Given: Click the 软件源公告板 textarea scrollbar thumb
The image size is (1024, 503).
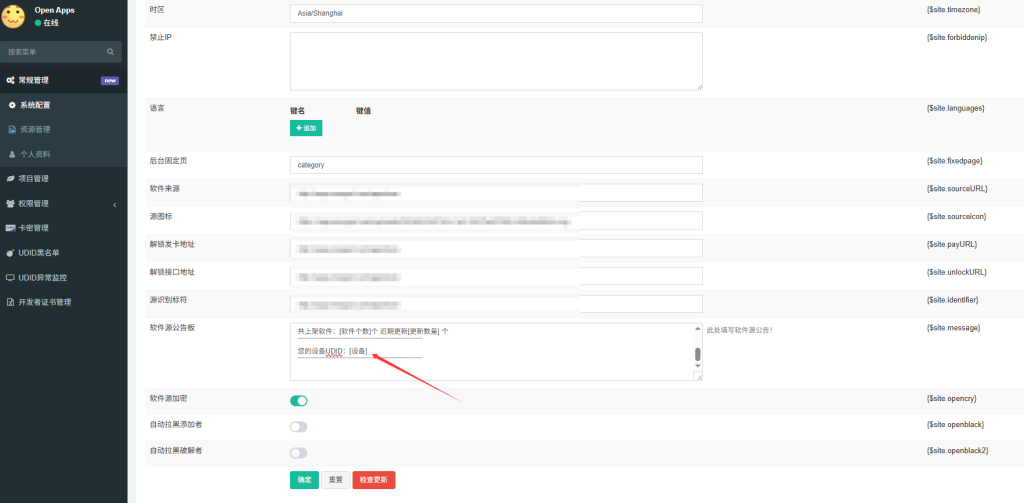Looking at the screenshot, I should [697, 354].
